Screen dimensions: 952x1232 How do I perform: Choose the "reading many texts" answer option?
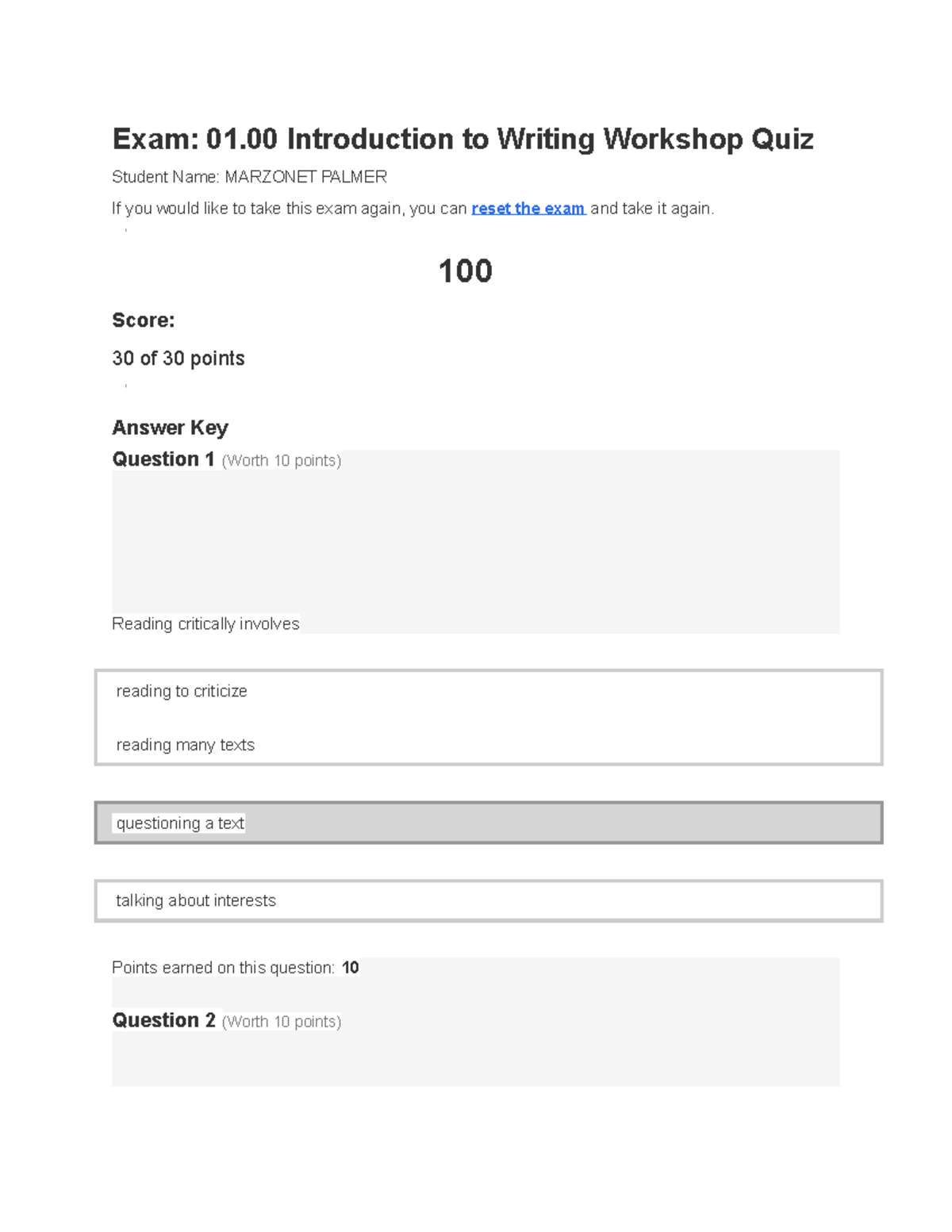point(186,745)
